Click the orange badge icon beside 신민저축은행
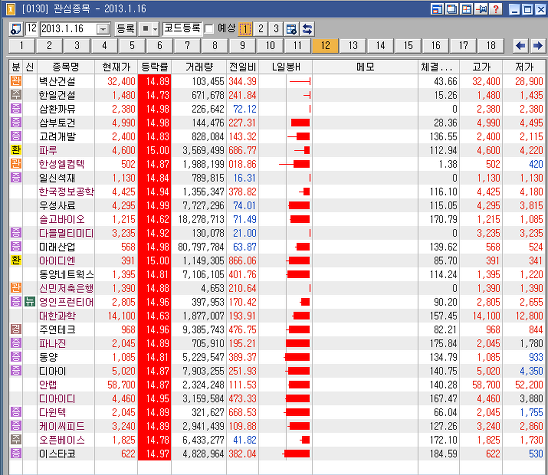 click(16, 288)
